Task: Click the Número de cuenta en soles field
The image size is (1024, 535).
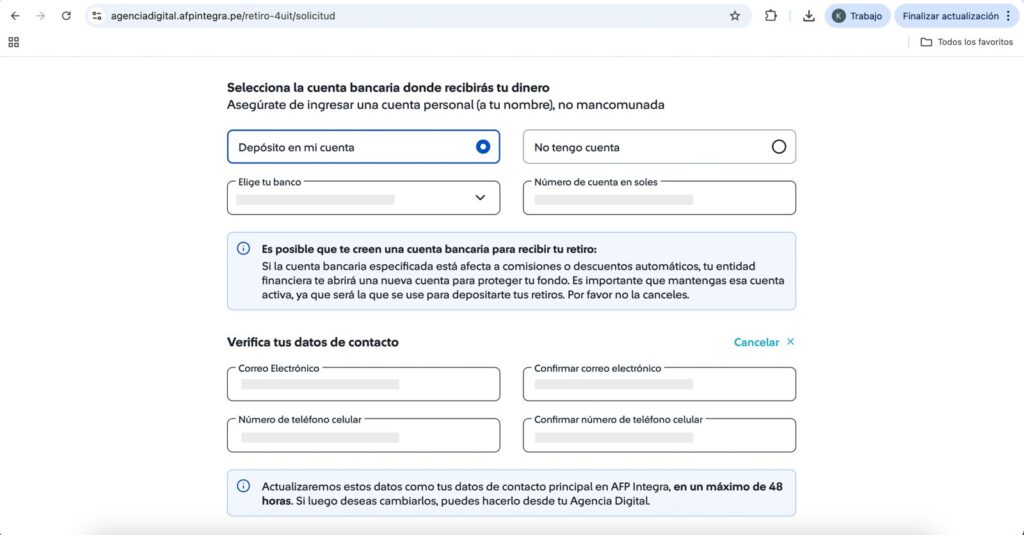Action: tap(659, 198)
